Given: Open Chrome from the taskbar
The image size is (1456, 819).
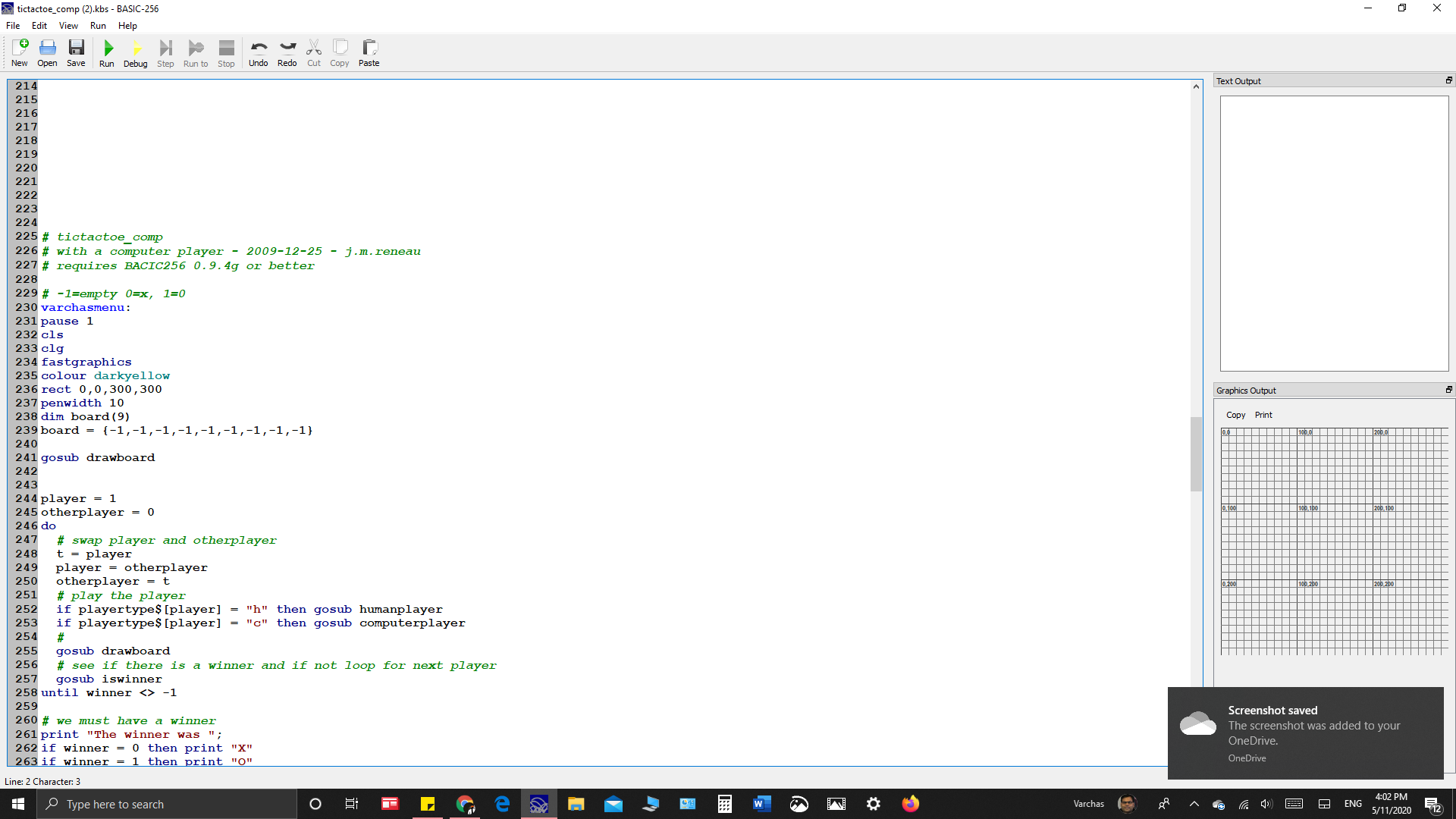Looking at the screenshot, I should point(465,804).
